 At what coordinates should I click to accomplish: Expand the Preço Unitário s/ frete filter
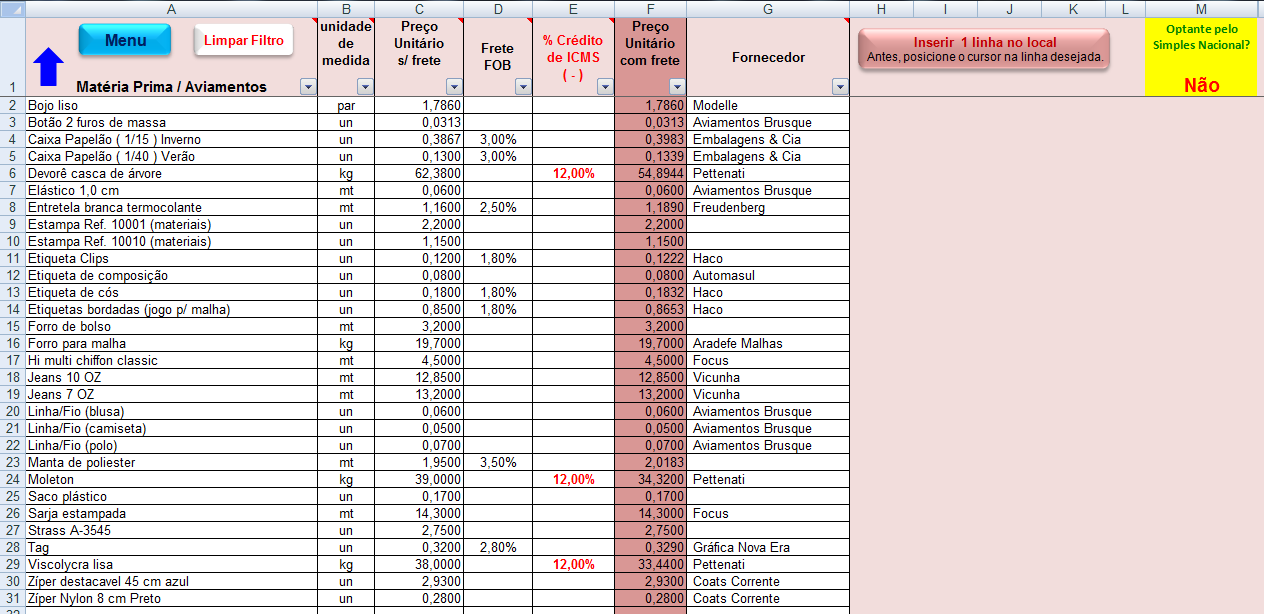[455, 87]
